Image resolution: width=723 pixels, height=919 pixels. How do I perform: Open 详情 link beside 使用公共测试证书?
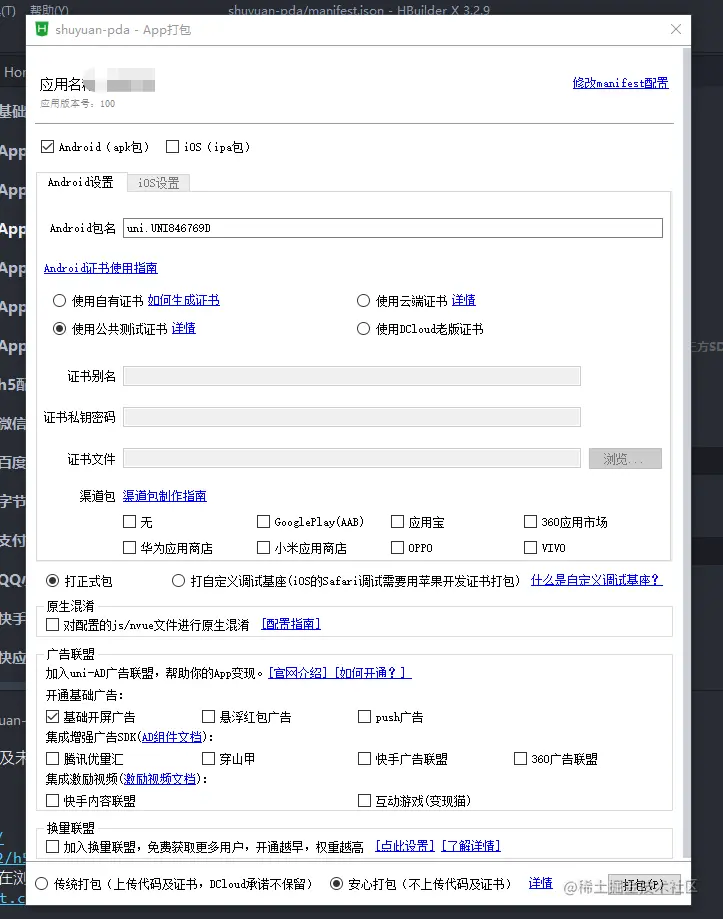183,328
